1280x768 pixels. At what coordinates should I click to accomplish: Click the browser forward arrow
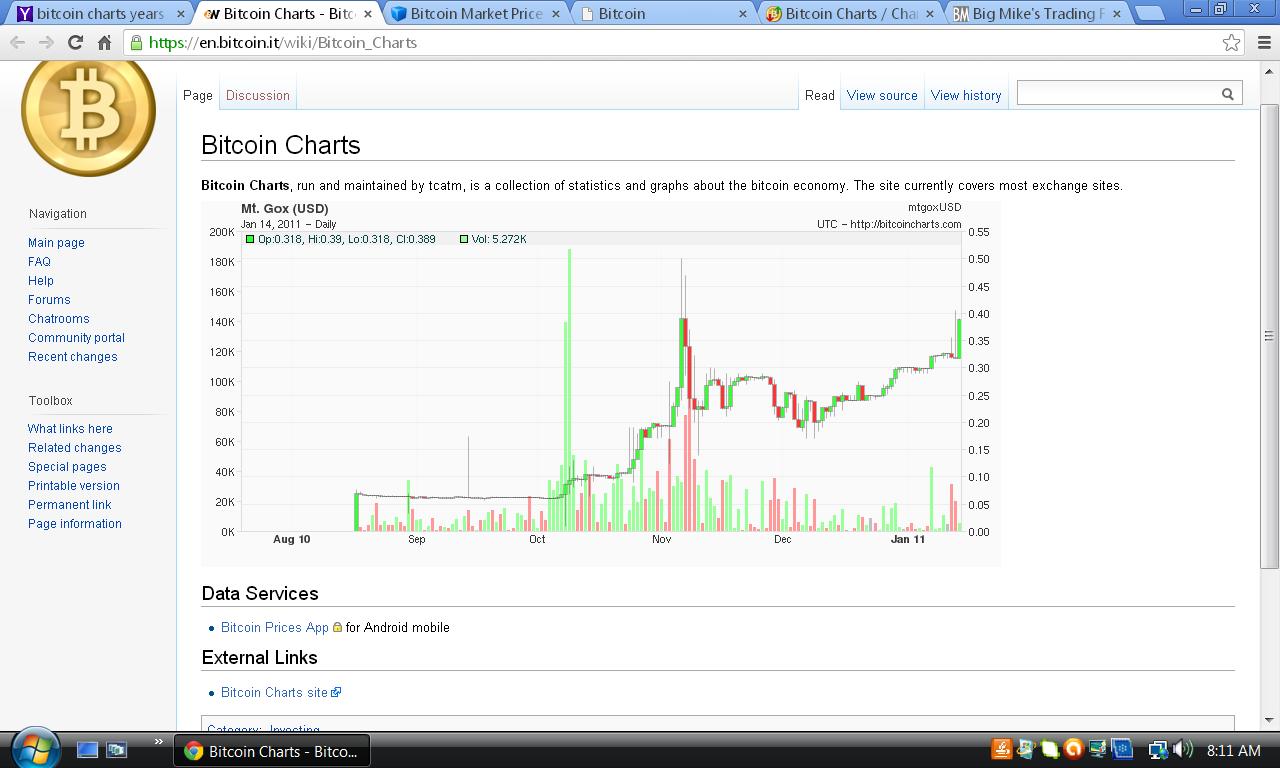pos(46,43)
